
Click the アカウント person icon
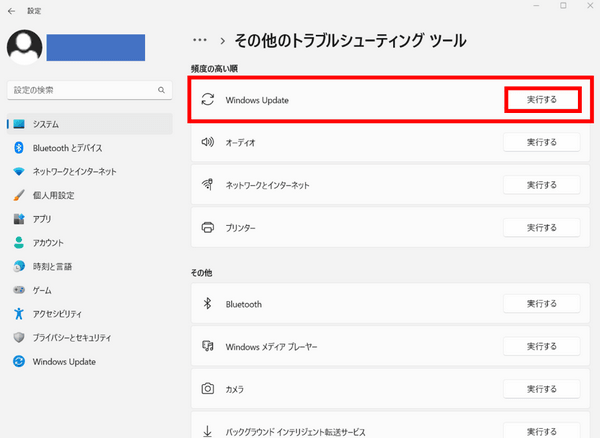[x=19, y=243]
